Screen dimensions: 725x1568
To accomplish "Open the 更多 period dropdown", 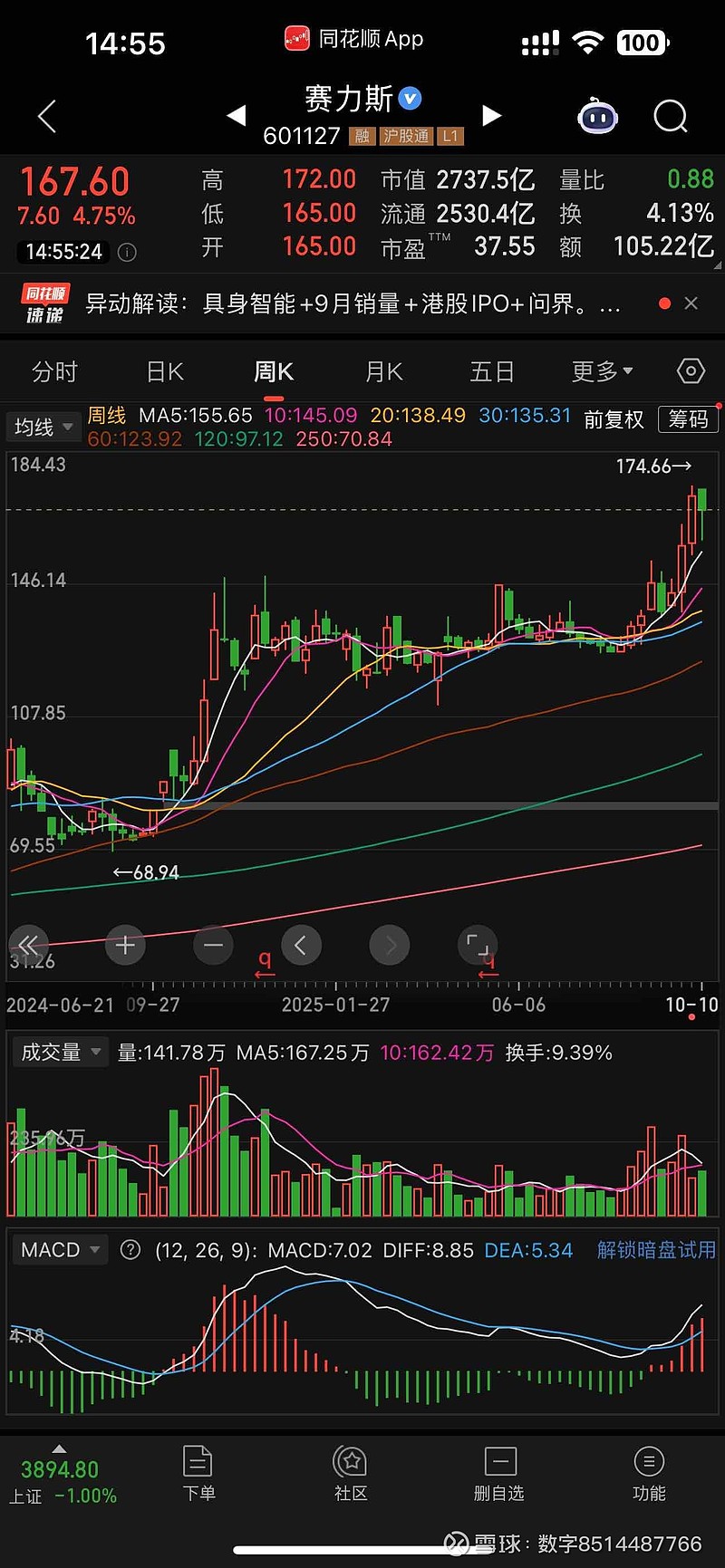I will pyautogui.click(x=603, y=371).
